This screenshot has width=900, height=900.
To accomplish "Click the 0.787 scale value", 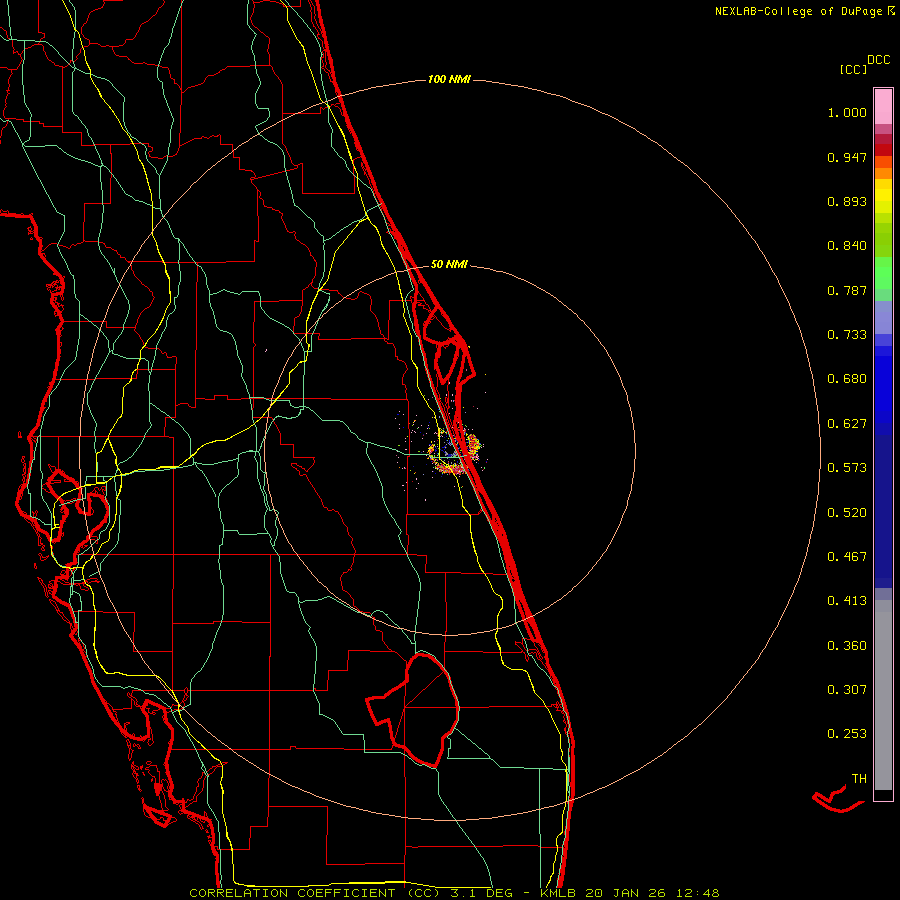I will (x=847, y=290).
